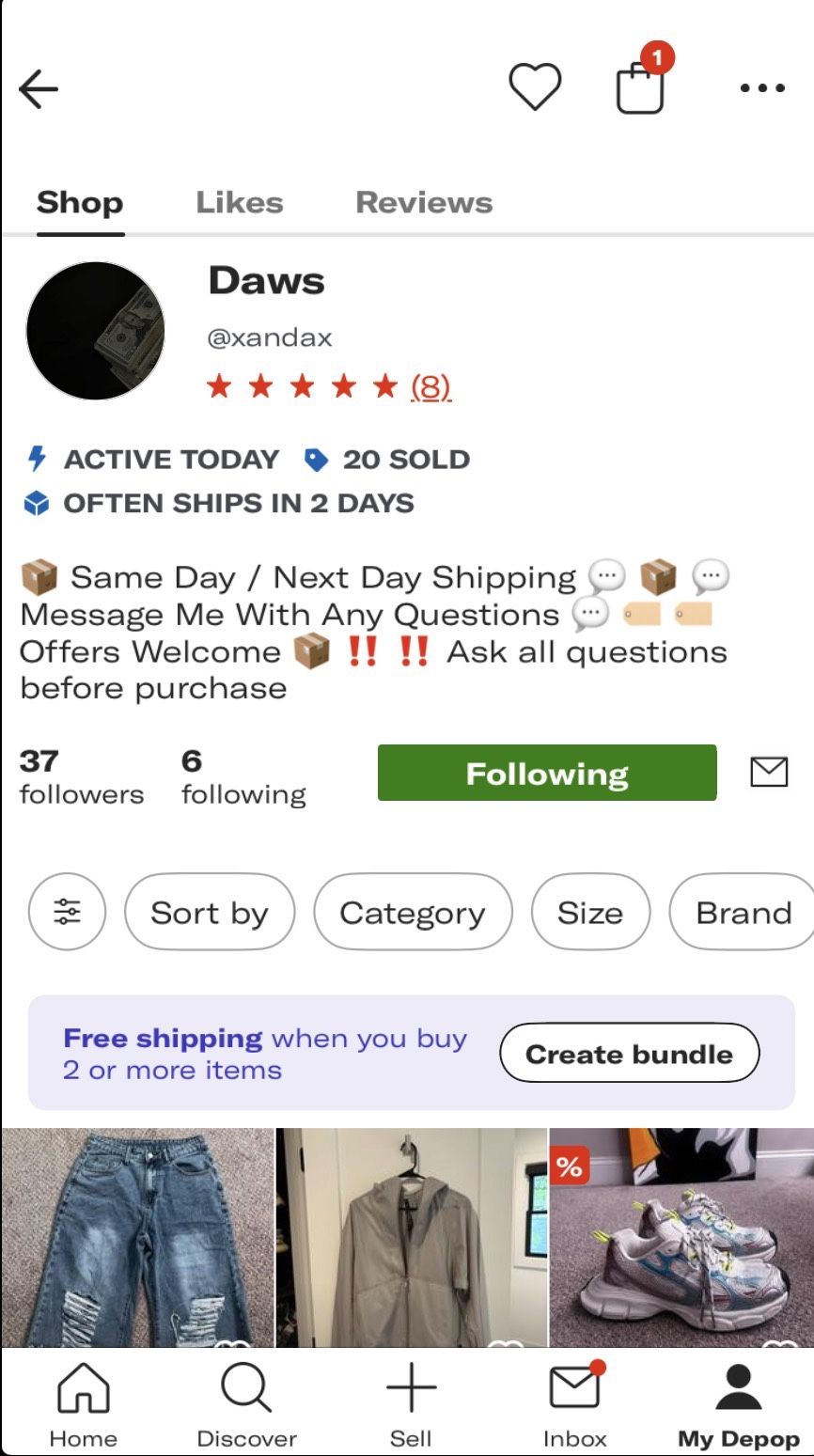Expand the Size filter
This screenshot has width=814, height=1456.
pyautogui.click(x=590, y=912)
